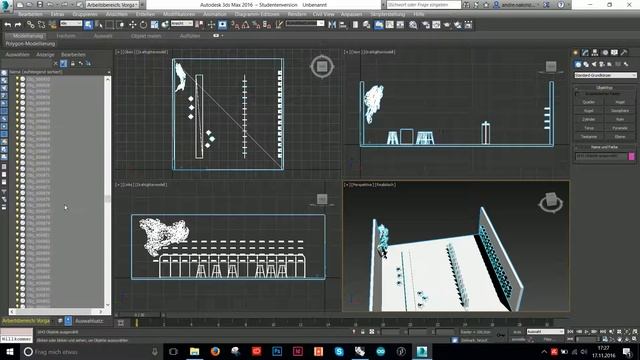
Task: Open the Modifikatoren menu
Action: pyautogui.click(x=179, y=14)
